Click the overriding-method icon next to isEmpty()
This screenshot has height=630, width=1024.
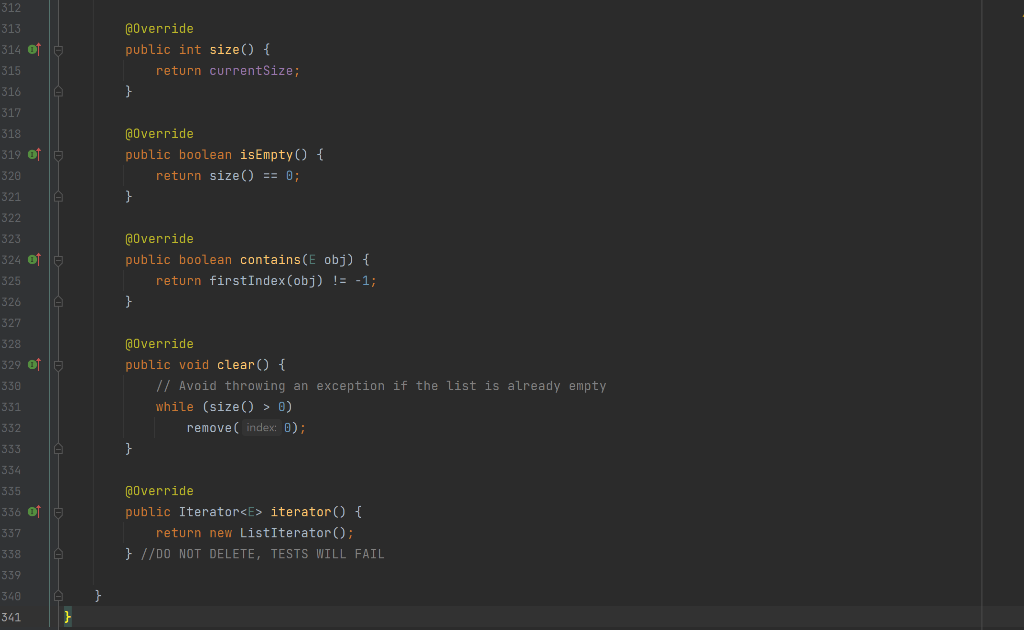point(33,154)
